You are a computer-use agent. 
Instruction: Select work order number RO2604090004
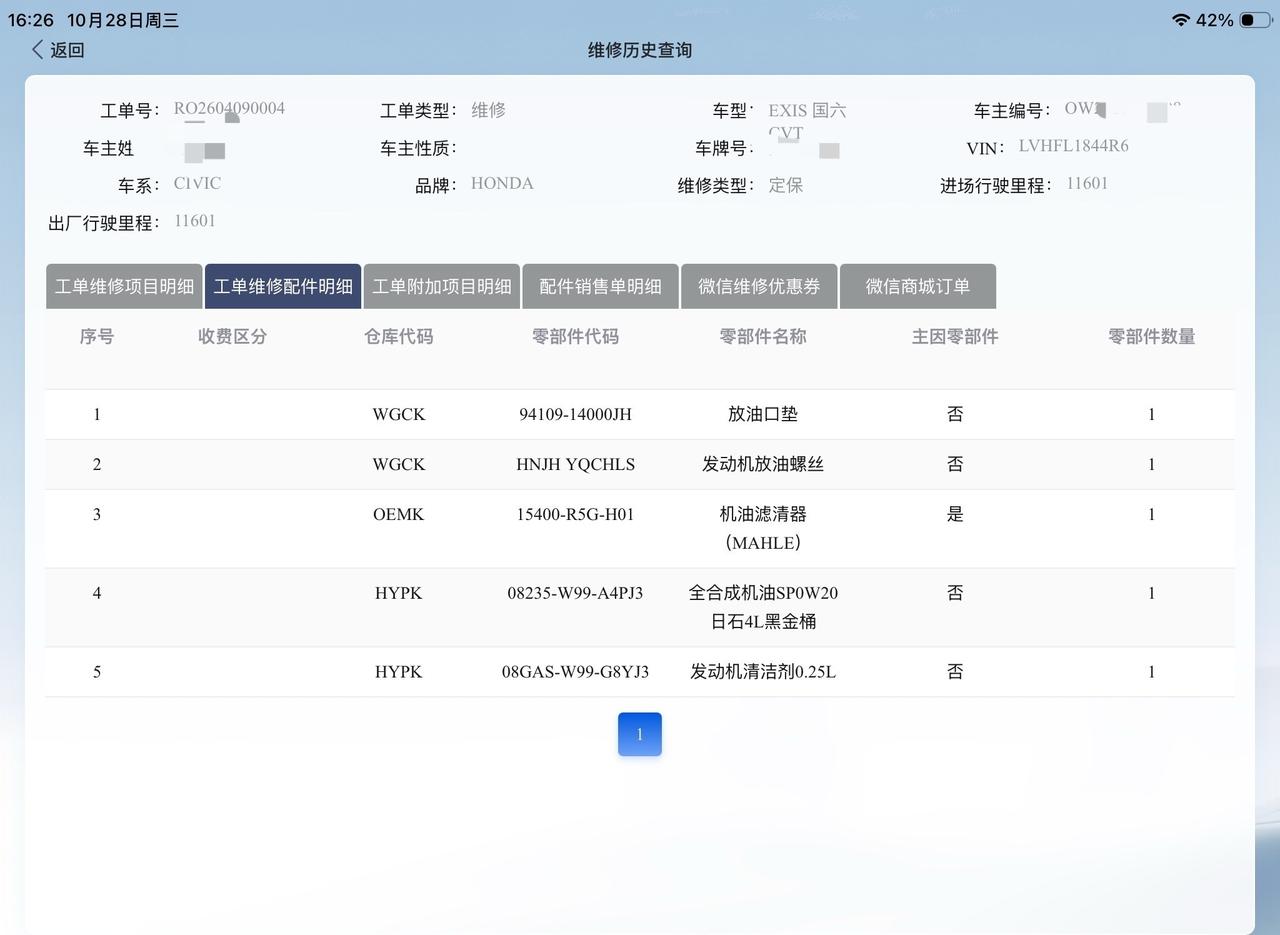click(x=229, y=108)
